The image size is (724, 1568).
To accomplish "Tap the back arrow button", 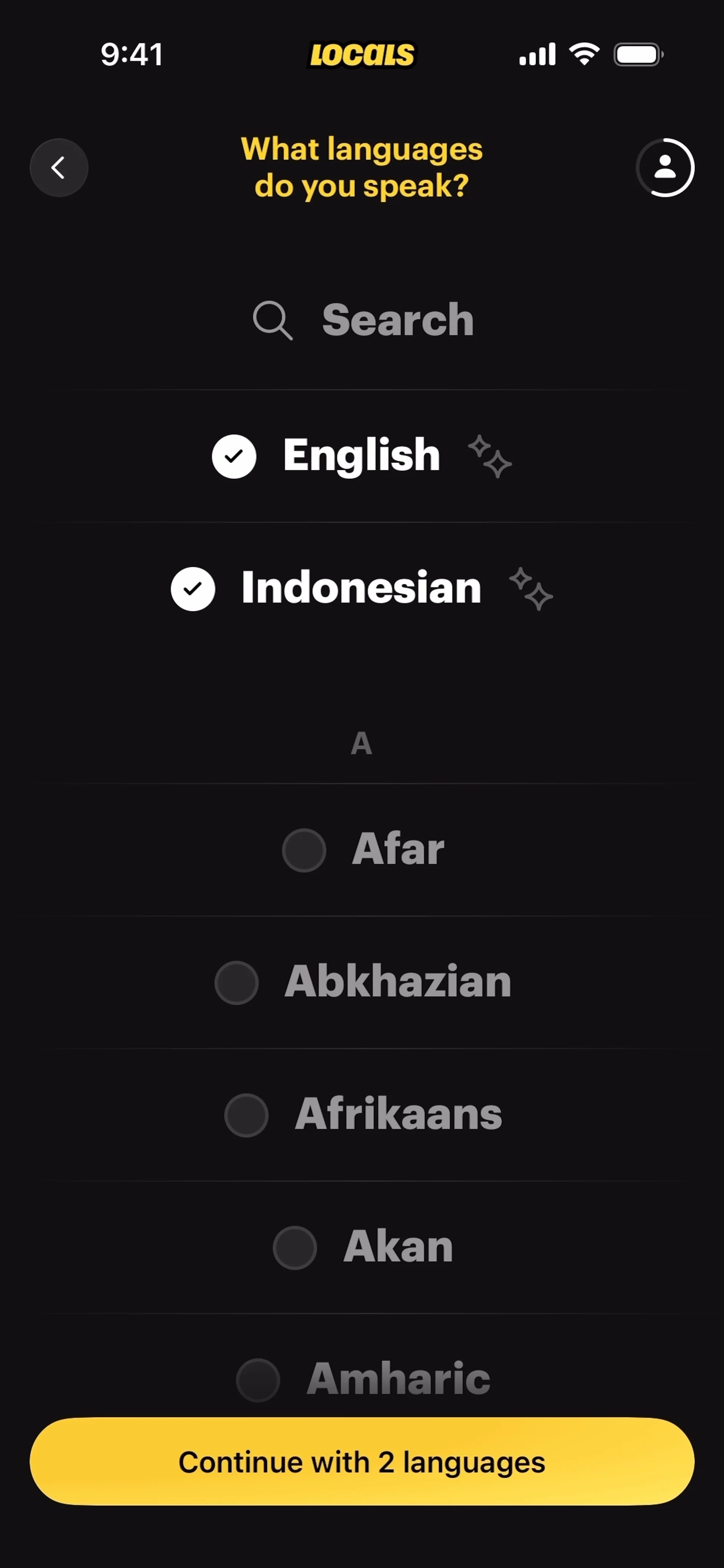I will (59, 167).
